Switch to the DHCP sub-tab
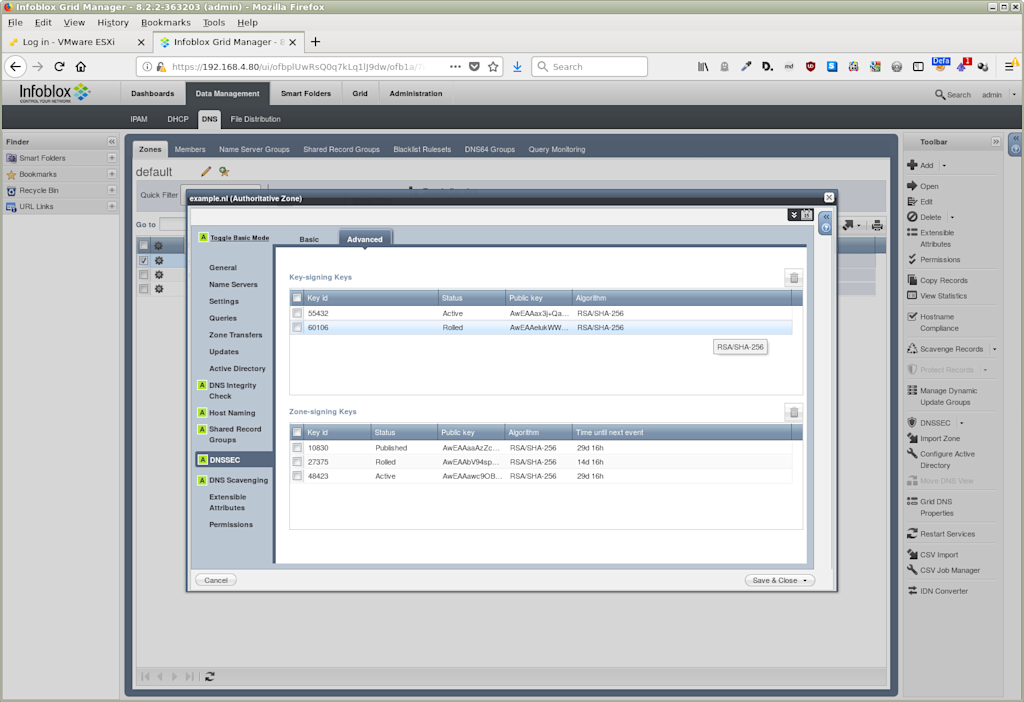This screenshot has height=702, width=1024. 178,120
